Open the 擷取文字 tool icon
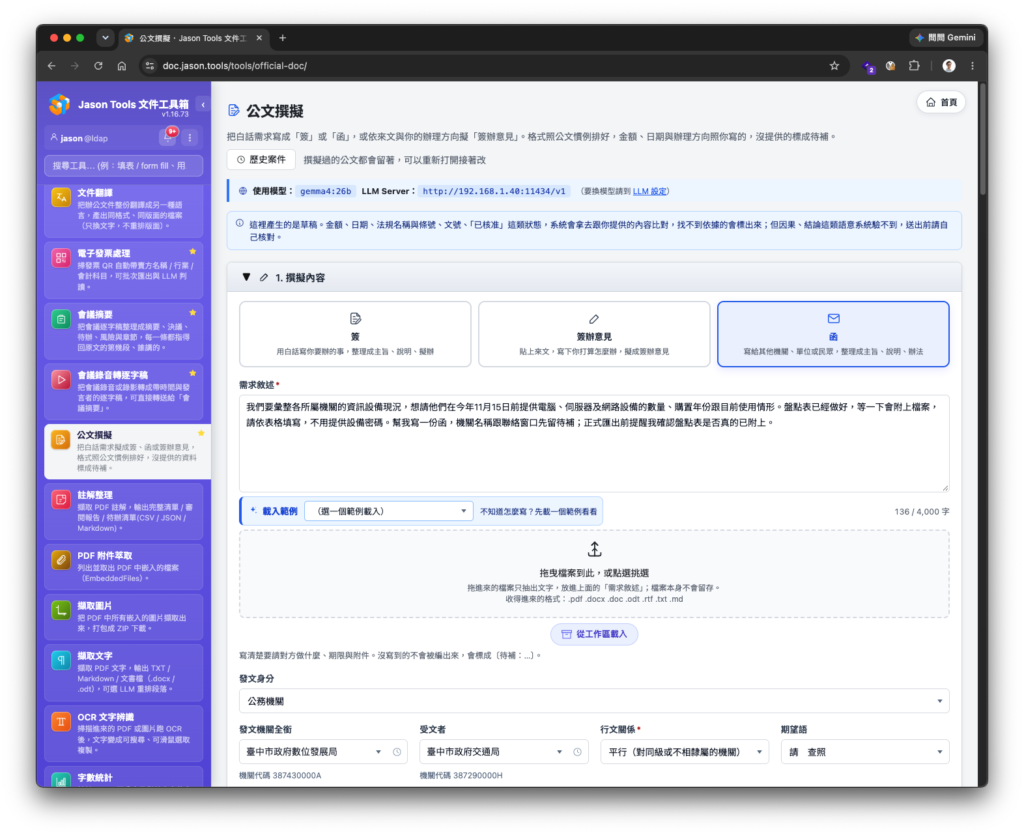This screenshot has width=1024, height=835. click(x=61, y=660)
